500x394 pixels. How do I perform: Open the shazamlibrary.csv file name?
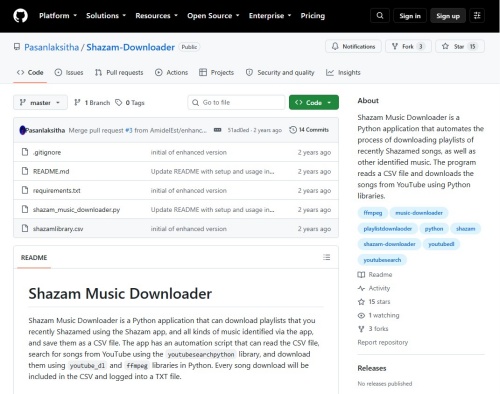click(x=58, y=229)
